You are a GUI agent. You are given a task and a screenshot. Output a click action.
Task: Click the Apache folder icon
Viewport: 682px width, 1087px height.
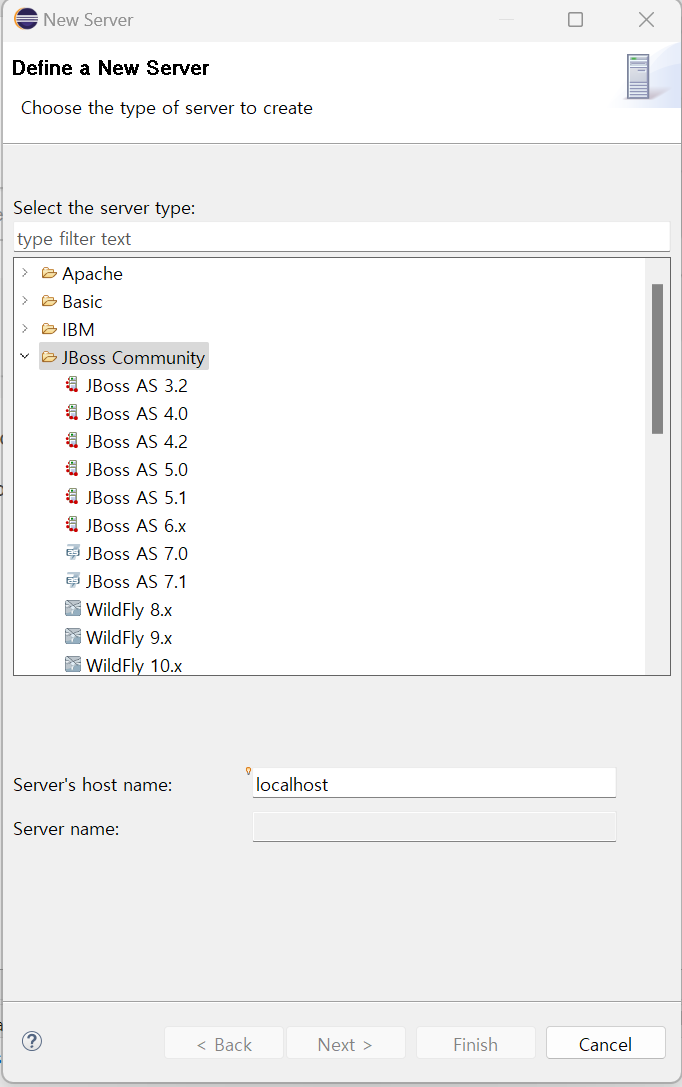(49, 273)
